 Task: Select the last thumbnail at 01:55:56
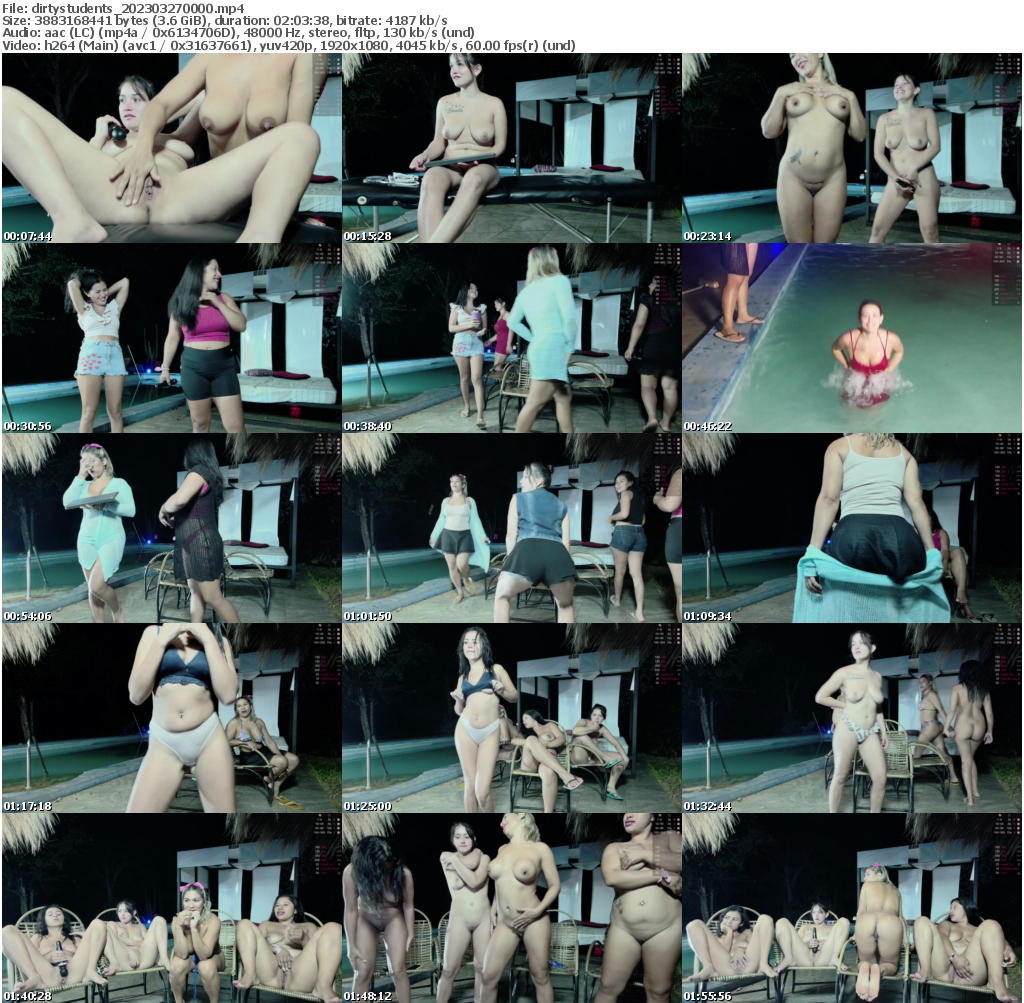(851, 908)
